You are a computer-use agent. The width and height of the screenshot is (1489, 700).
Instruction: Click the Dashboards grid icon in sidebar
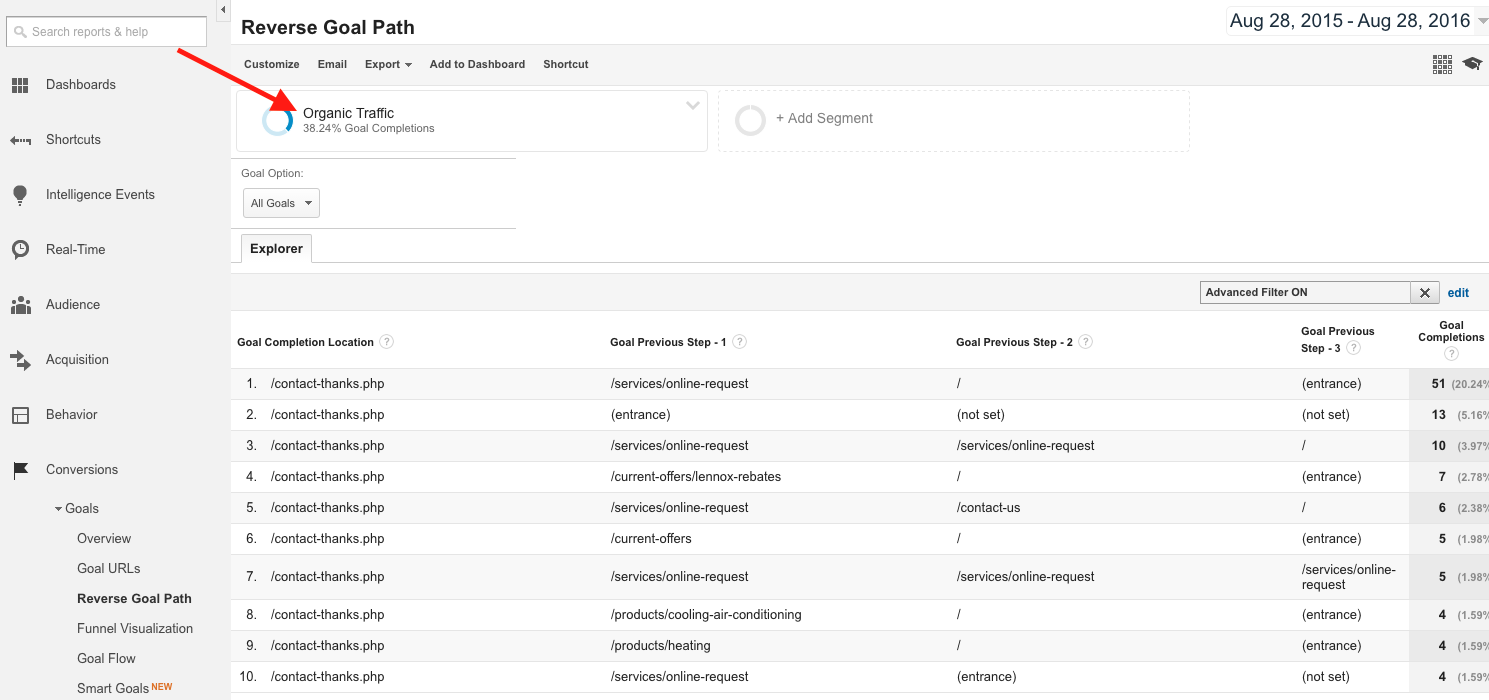coord(20,85)
